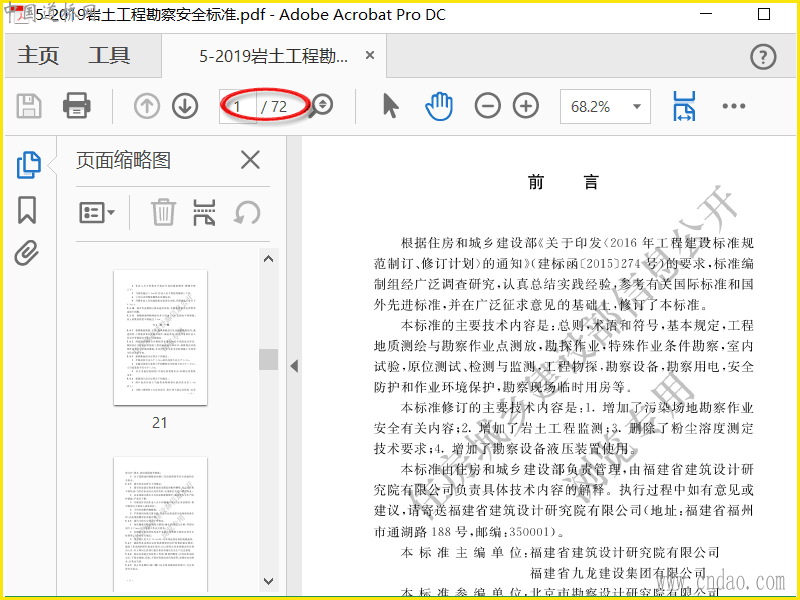
Task: Select the thumbnail below page 21
Action: point(160,524)
